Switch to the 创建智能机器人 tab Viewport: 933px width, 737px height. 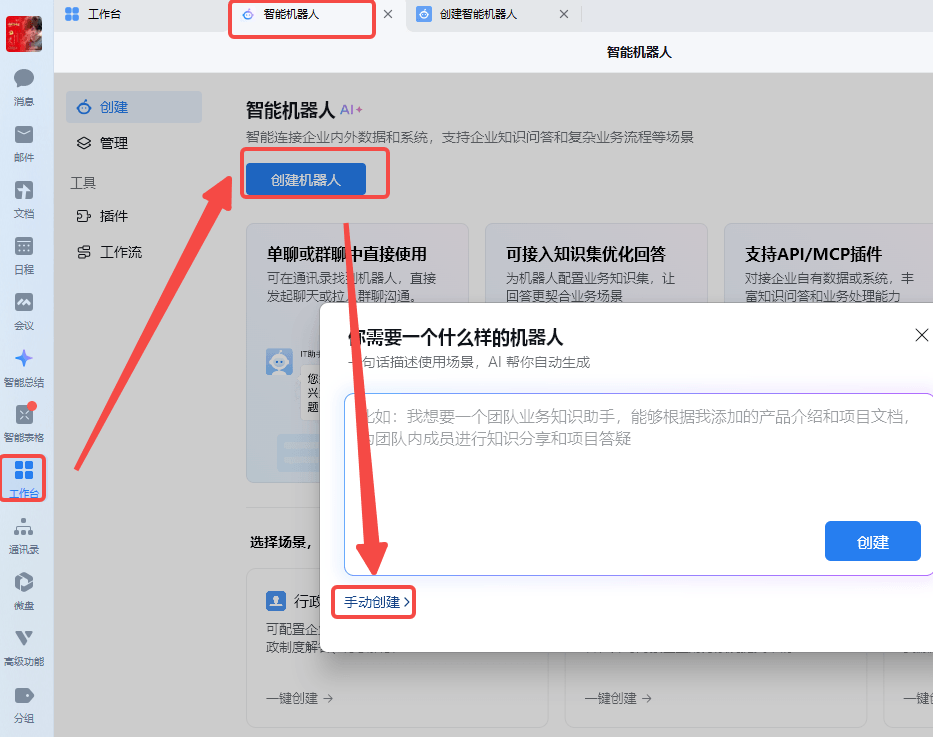pos(478,14)
